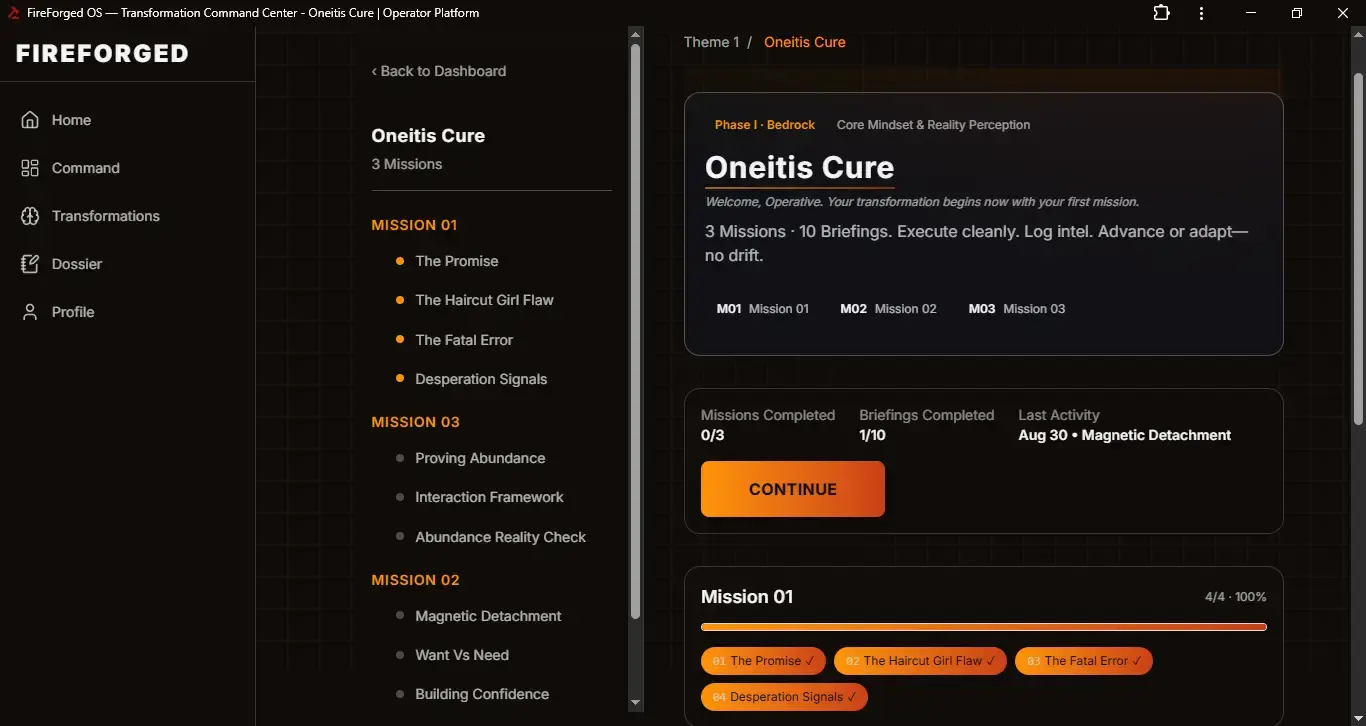Screen dimensions: 1366x726
Task: Open the three-dot window menu
Action: coord(1203,13)
